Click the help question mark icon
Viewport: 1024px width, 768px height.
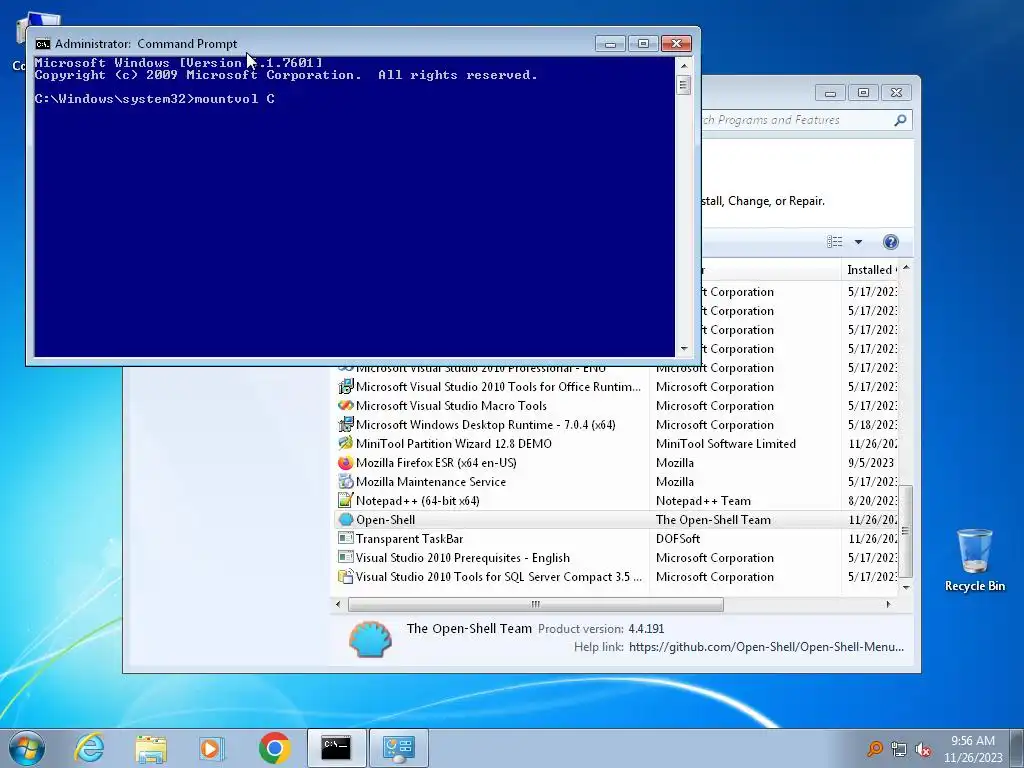tap(890, 242)
